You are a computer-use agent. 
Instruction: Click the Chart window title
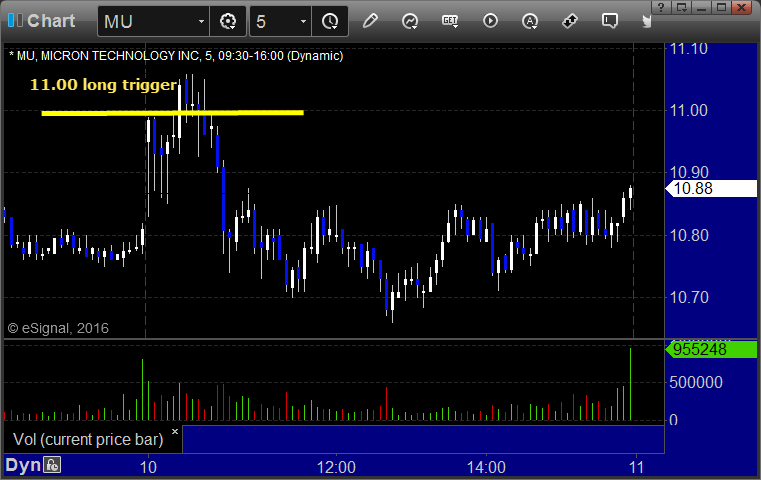point(51,21)
